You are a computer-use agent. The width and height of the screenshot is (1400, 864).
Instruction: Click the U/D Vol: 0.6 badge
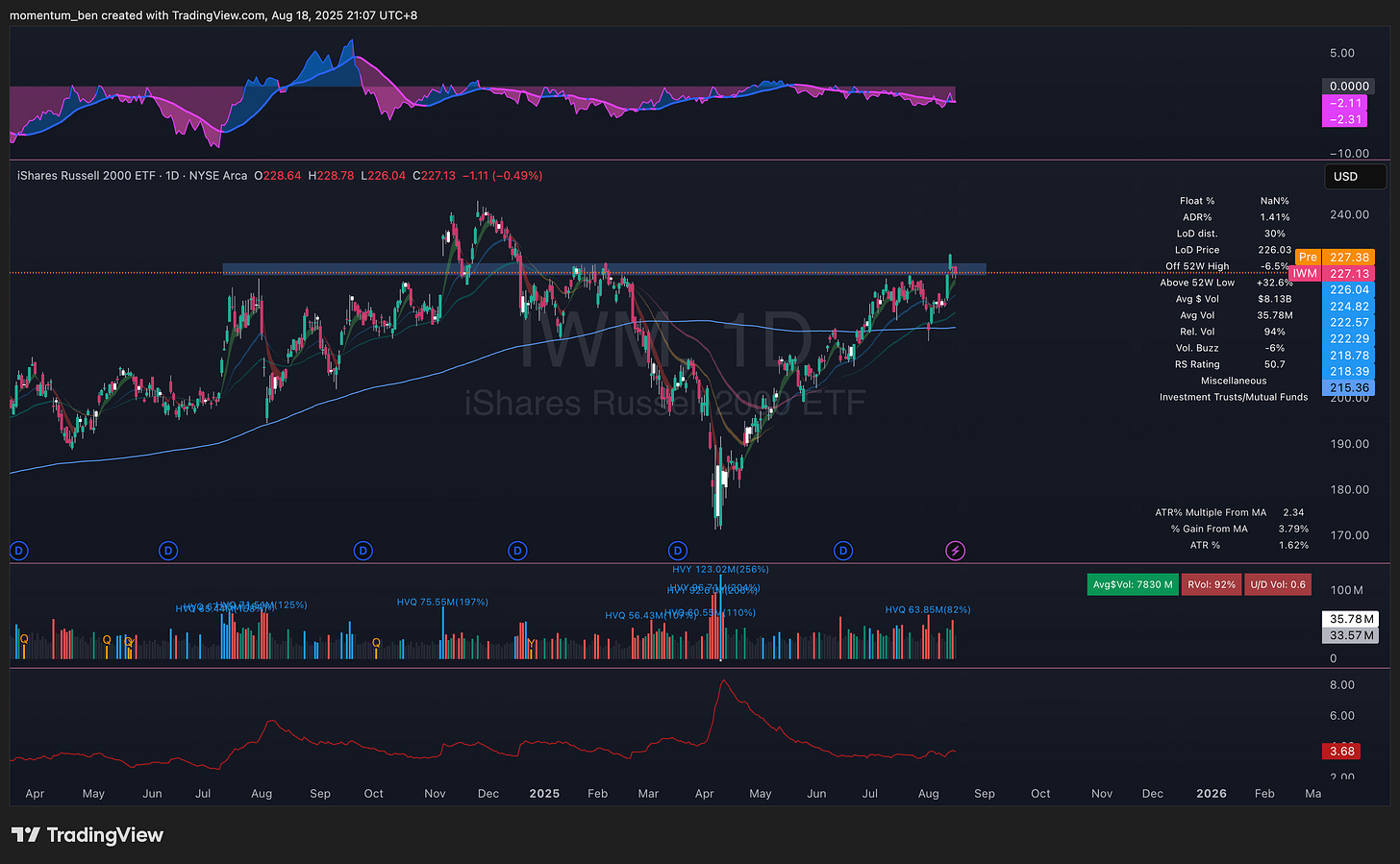(1279, 584)
